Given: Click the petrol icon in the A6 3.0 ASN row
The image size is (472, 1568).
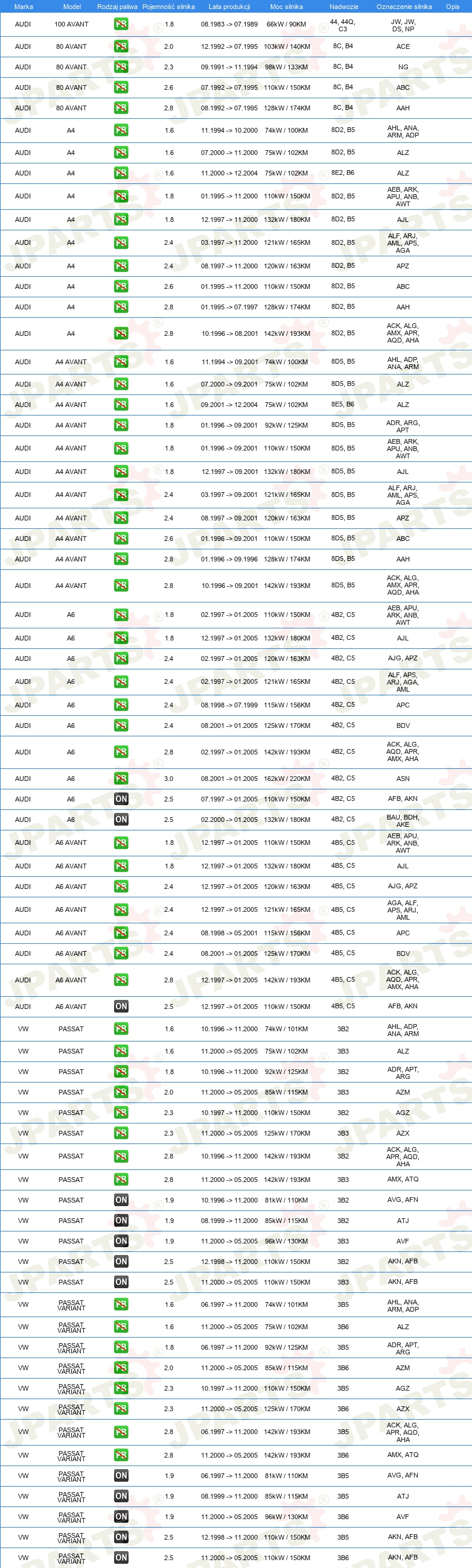Looking at the screenshot, I should (x=121, y=779).
